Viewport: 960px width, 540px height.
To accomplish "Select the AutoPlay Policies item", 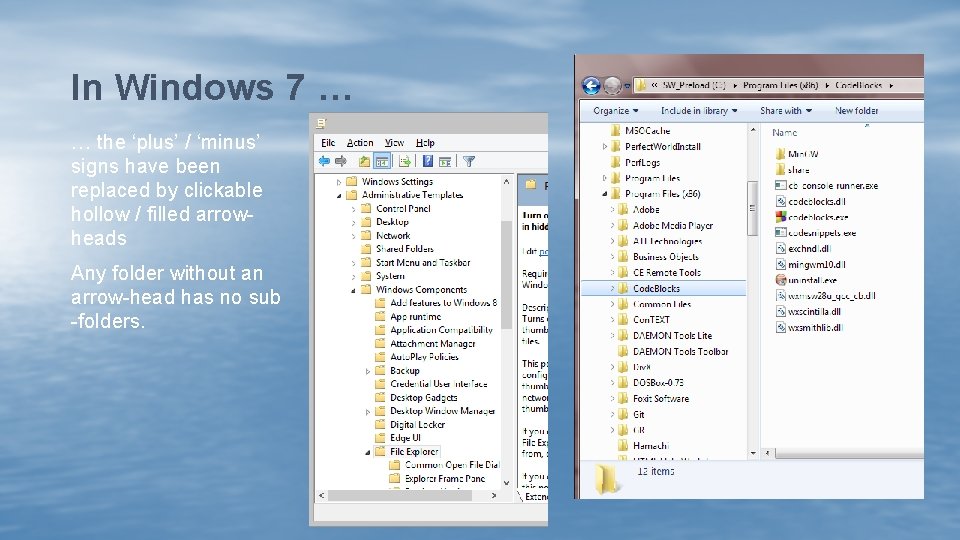I will [x=424, y=357].
